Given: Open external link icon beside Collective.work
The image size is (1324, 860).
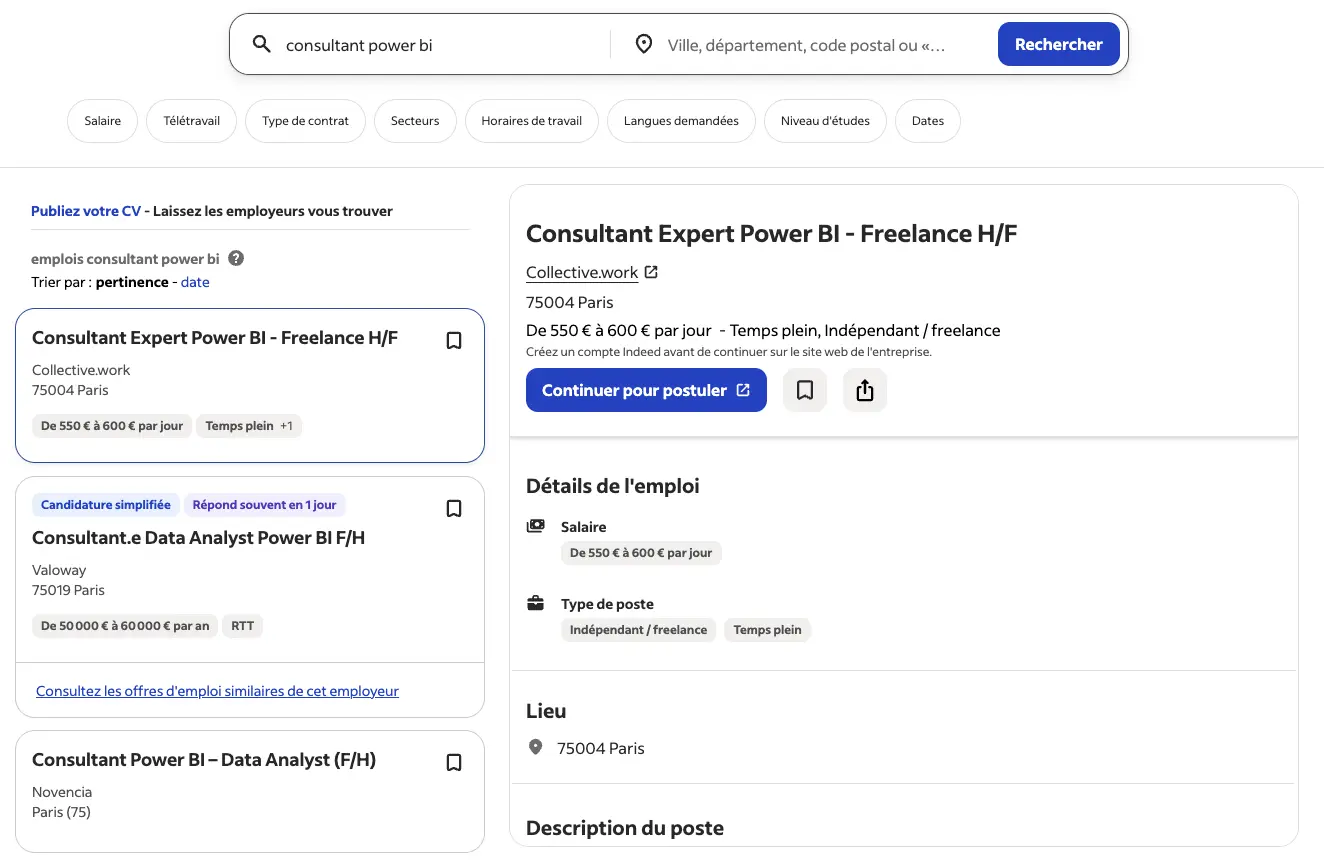Looking at the screenshot, I should (651, 272).
